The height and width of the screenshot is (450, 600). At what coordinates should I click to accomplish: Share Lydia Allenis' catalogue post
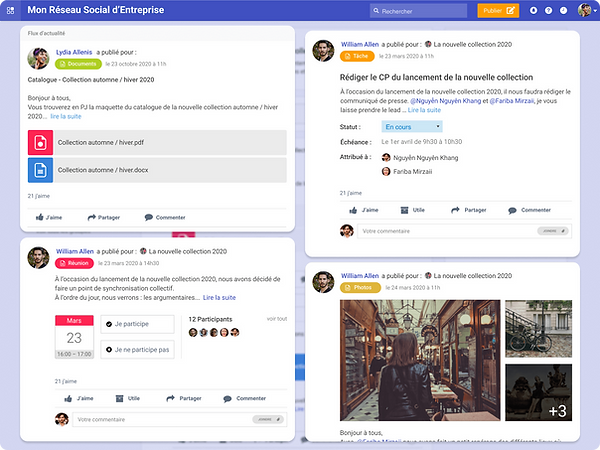coord(104,217)
